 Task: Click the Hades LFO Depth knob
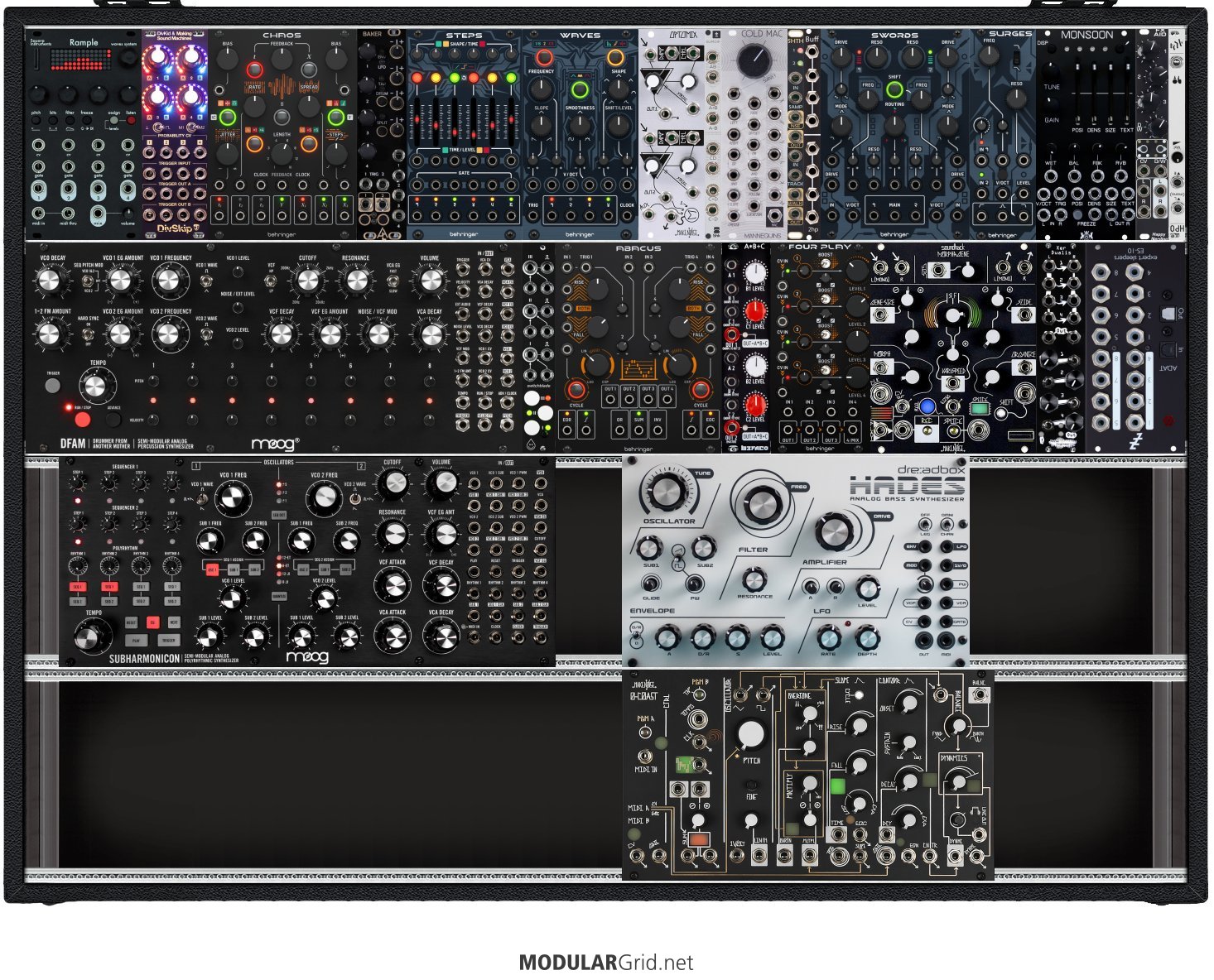click(867, 637)
